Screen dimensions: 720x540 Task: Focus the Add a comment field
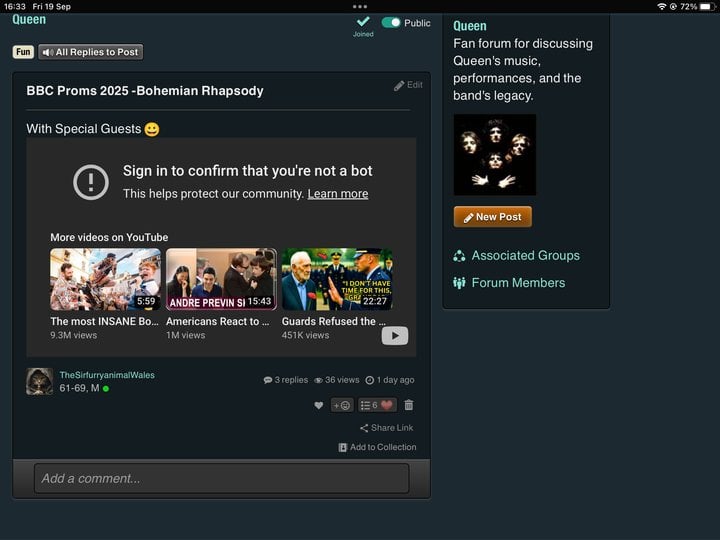(x=221, y=478)
